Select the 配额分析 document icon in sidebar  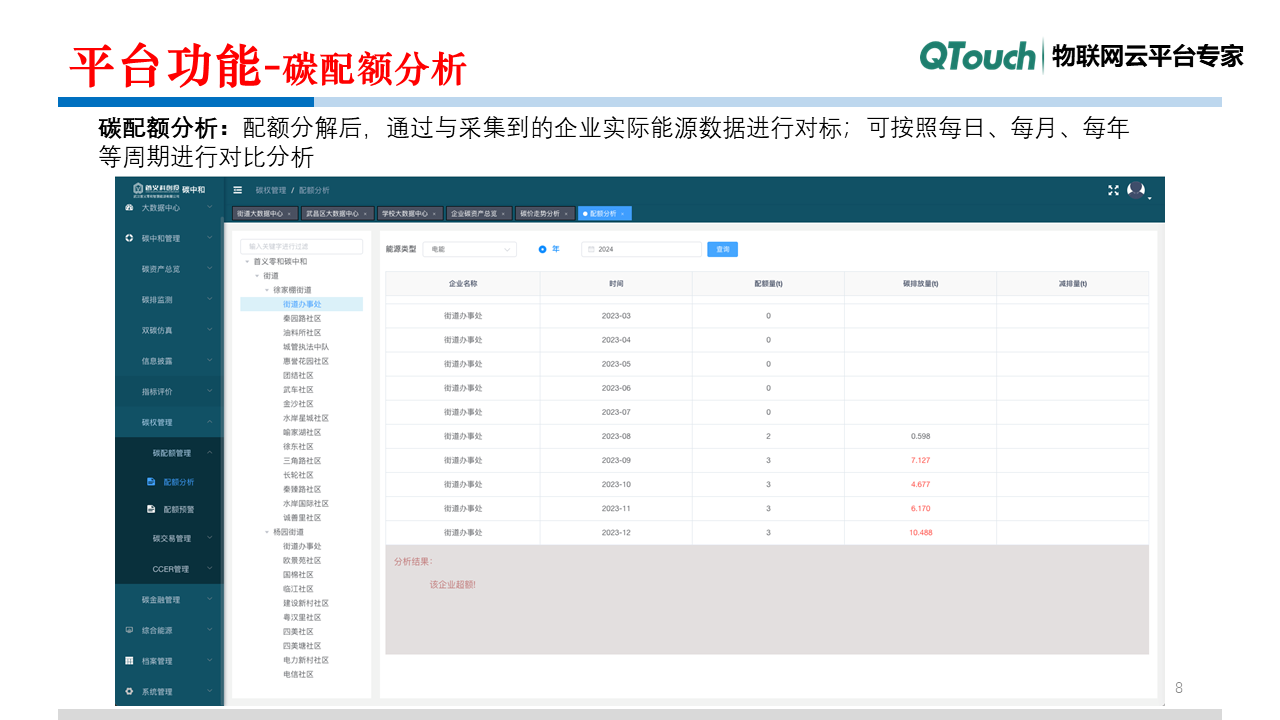point(152,481)
